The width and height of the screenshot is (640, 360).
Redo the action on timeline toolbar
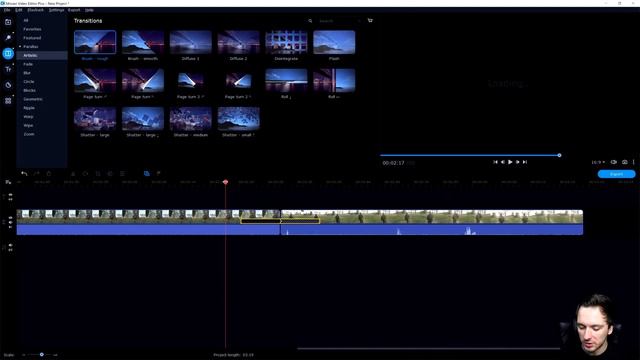(x=36, y=173)
